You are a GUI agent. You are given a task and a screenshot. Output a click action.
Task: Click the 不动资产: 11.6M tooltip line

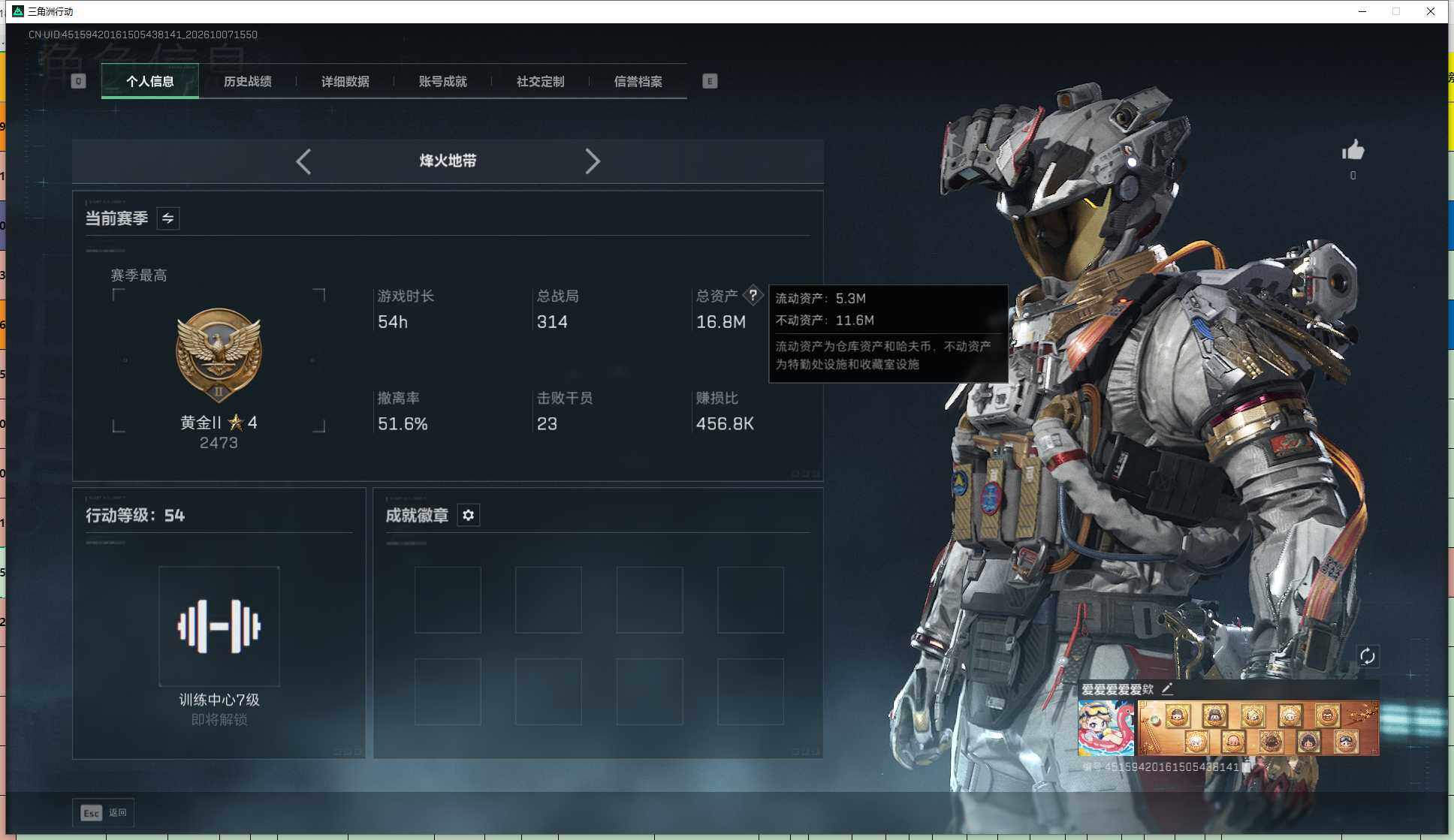pos(825,320)
